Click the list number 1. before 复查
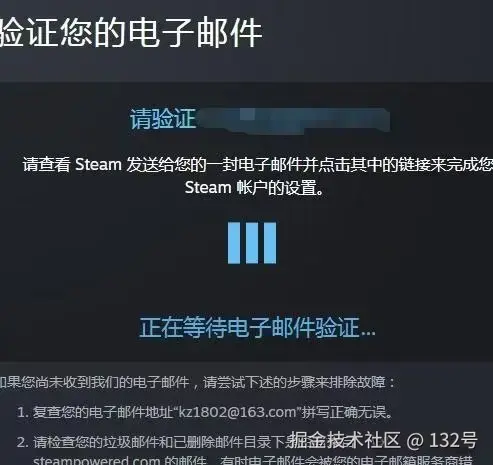Image resolution: width=493 pixels, height=465 pixels. (x=23, y=413)
